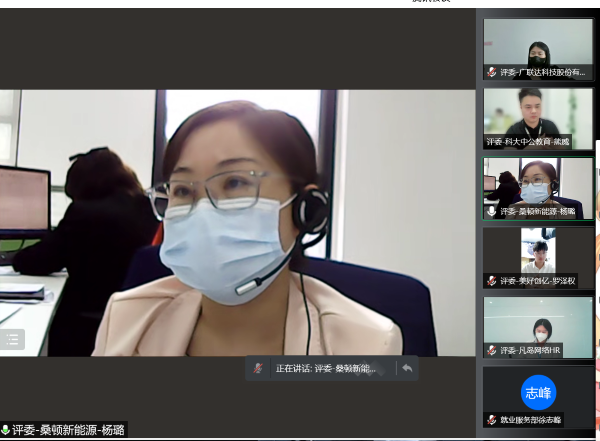Click mic icon beside main name label
600x441 pixels.
(5, 430)
